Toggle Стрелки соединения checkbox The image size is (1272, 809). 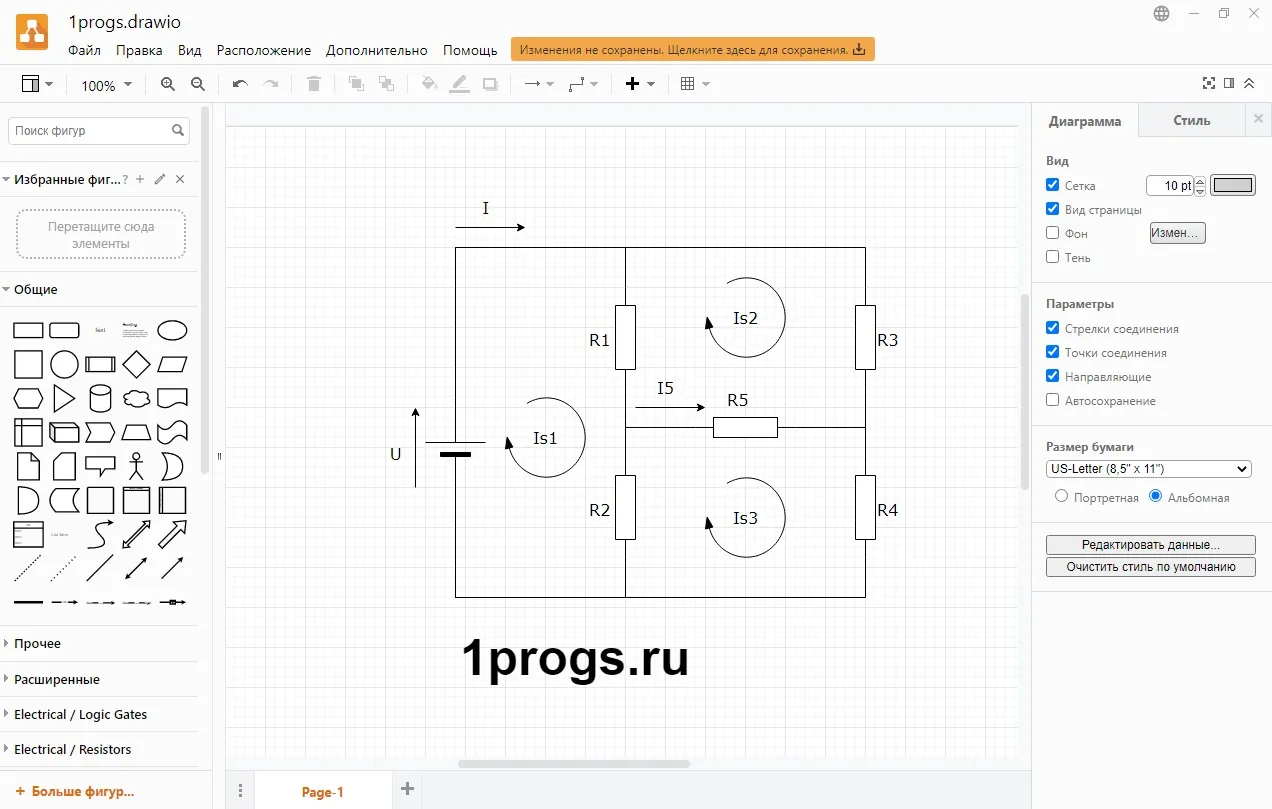point(1052,328)
